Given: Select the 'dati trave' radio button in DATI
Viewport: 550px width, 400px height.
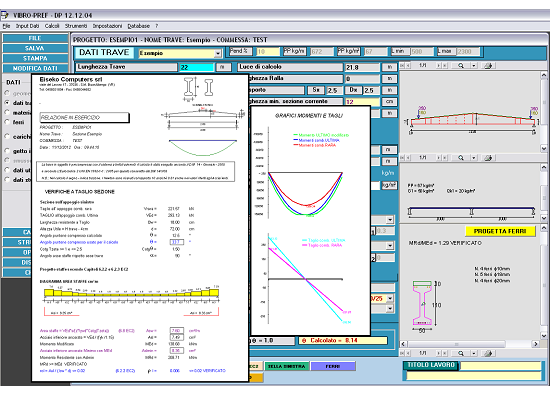Looking at the screenshot, I should (x=7, y=102).
